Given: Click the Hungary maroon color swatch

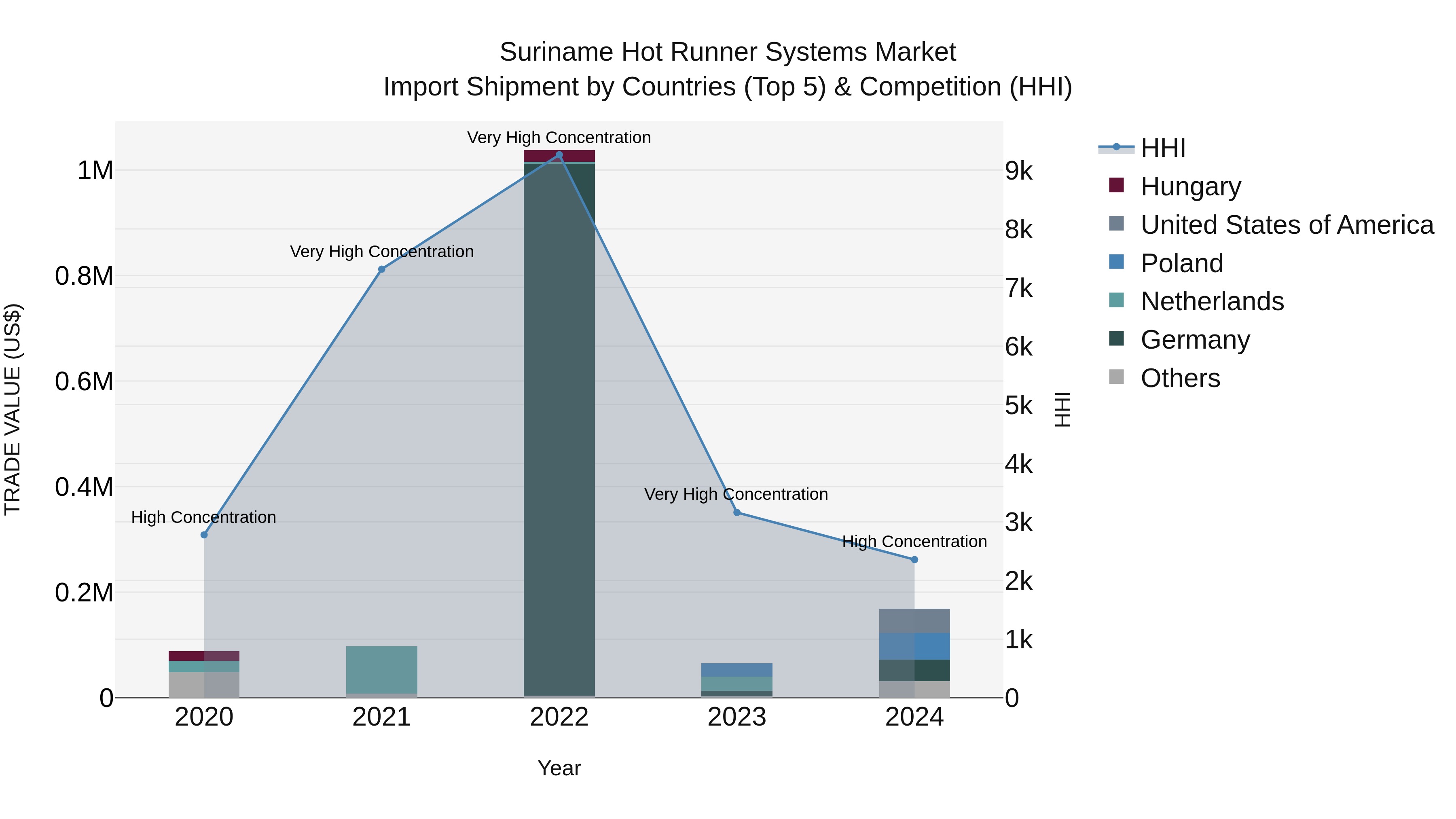Looking at the screenshot, I should click(1116, 185).
